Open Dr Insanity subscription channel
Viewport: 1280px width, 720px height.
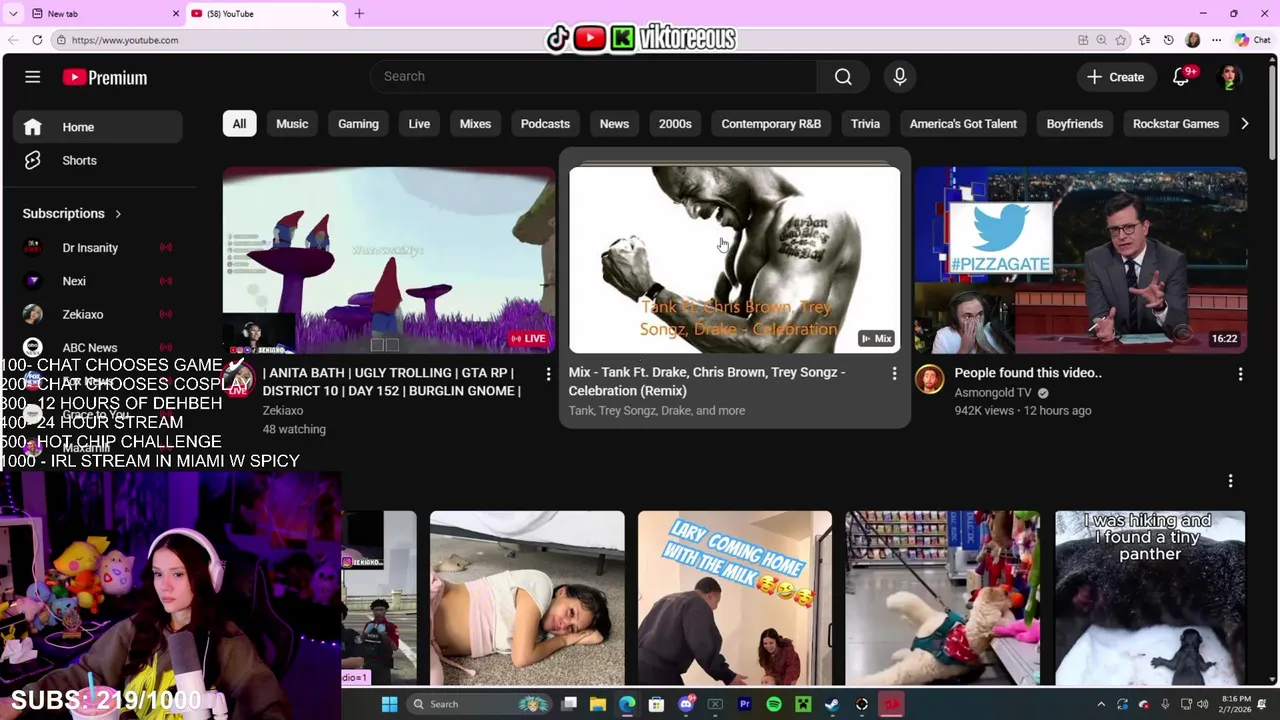point(98,247)
